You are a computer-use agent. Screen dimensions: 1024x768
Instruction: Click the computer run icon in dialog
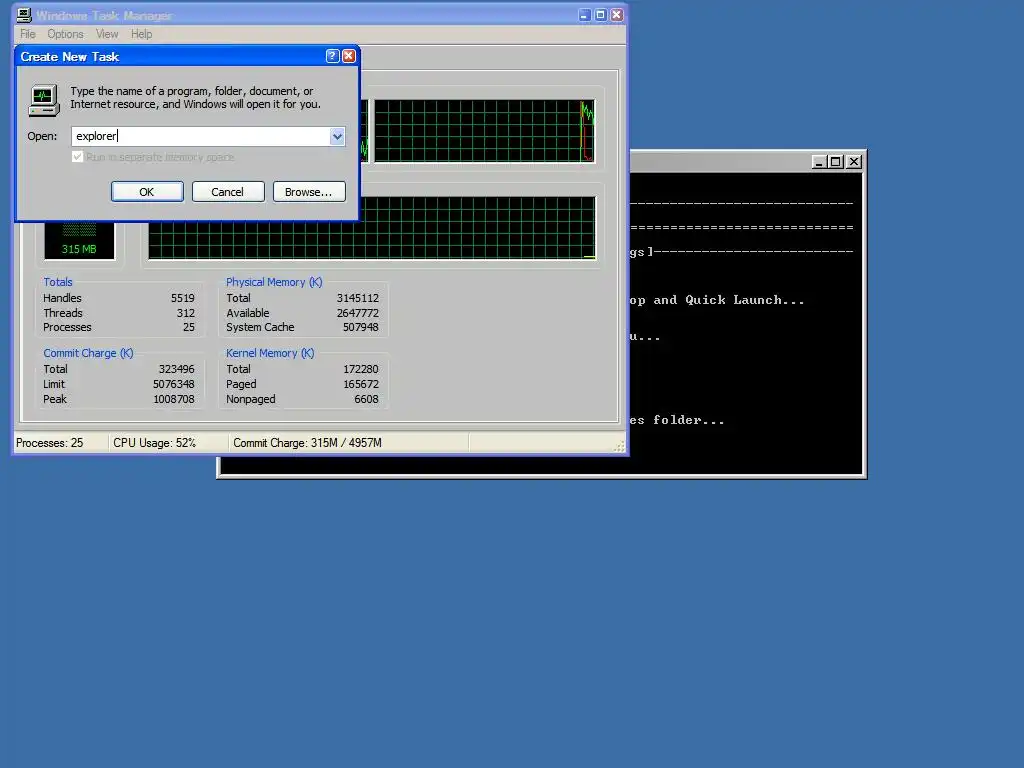coord(44,100)
